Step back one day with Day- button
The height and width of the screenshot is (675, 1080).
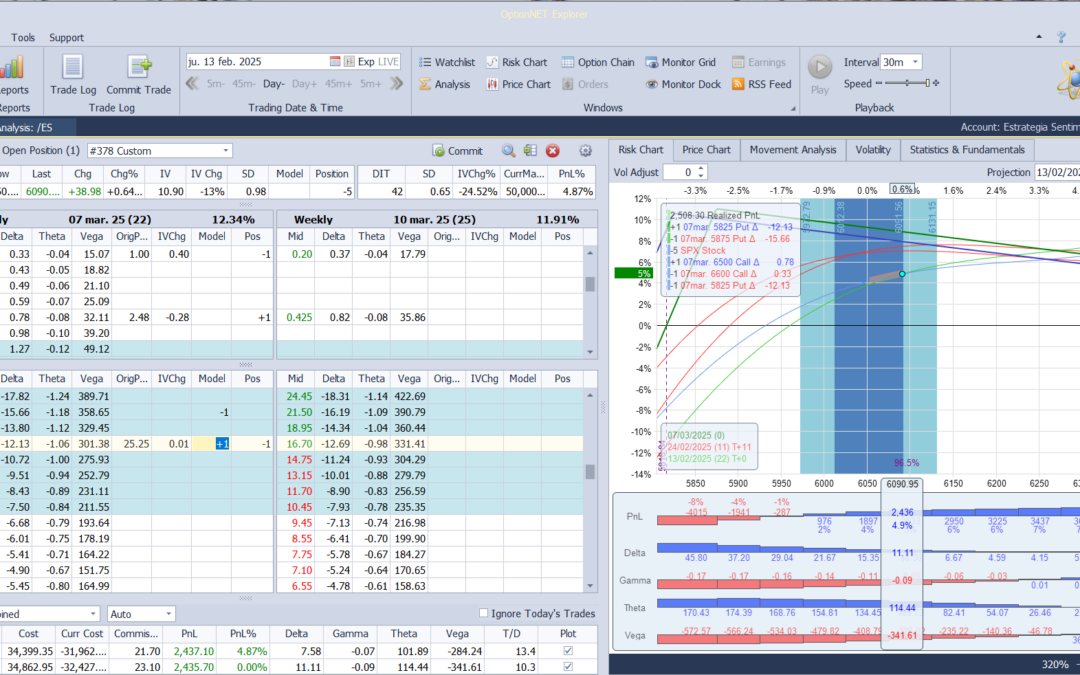pyautogui.click(x=274, y=84)
